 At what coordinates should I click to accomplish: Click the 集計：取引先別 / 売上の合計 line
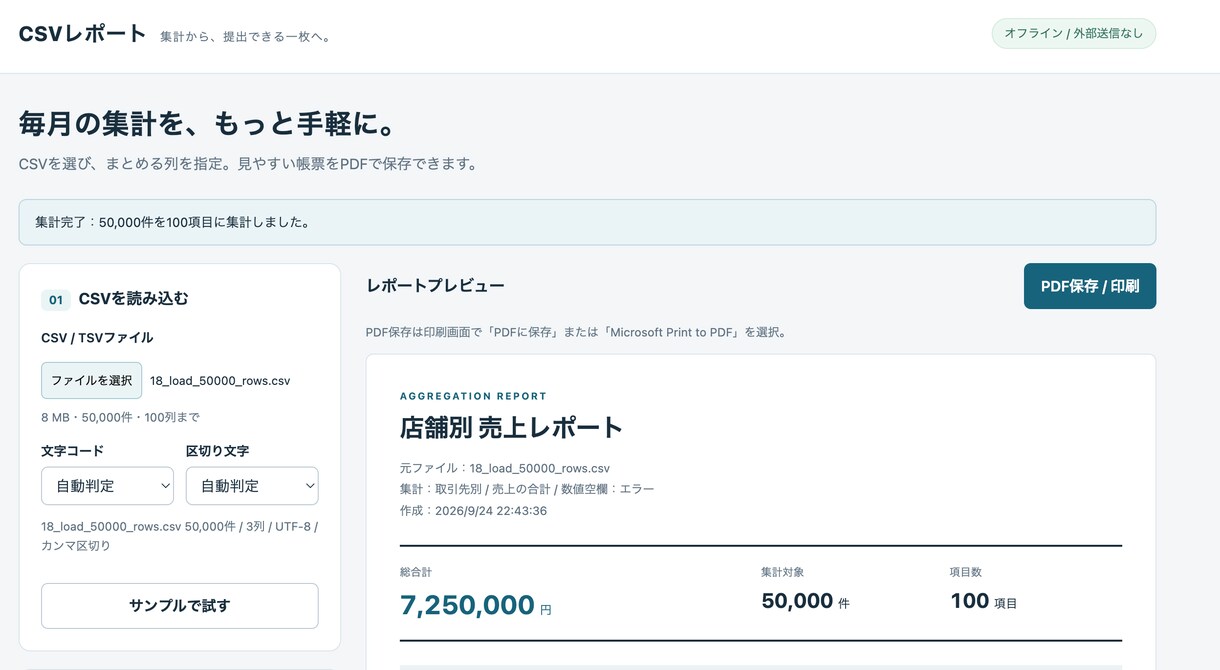[527, 489]
